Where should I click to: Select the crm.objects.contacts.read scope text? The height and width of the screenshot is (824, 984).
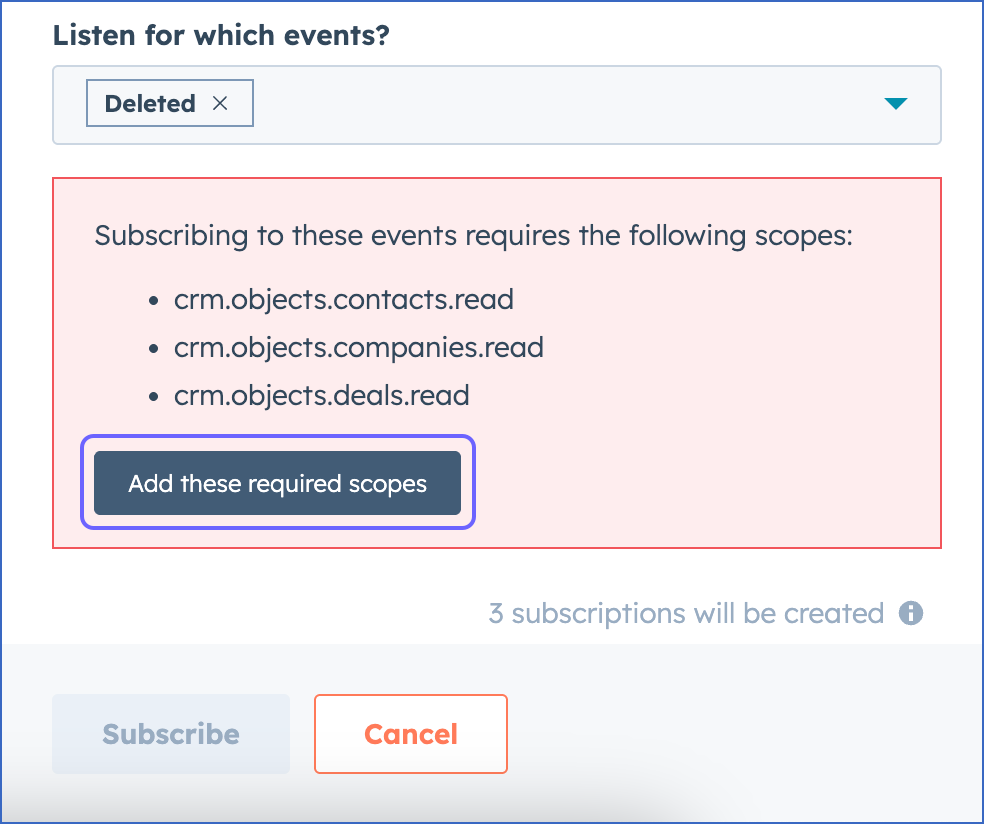point(343,299)
